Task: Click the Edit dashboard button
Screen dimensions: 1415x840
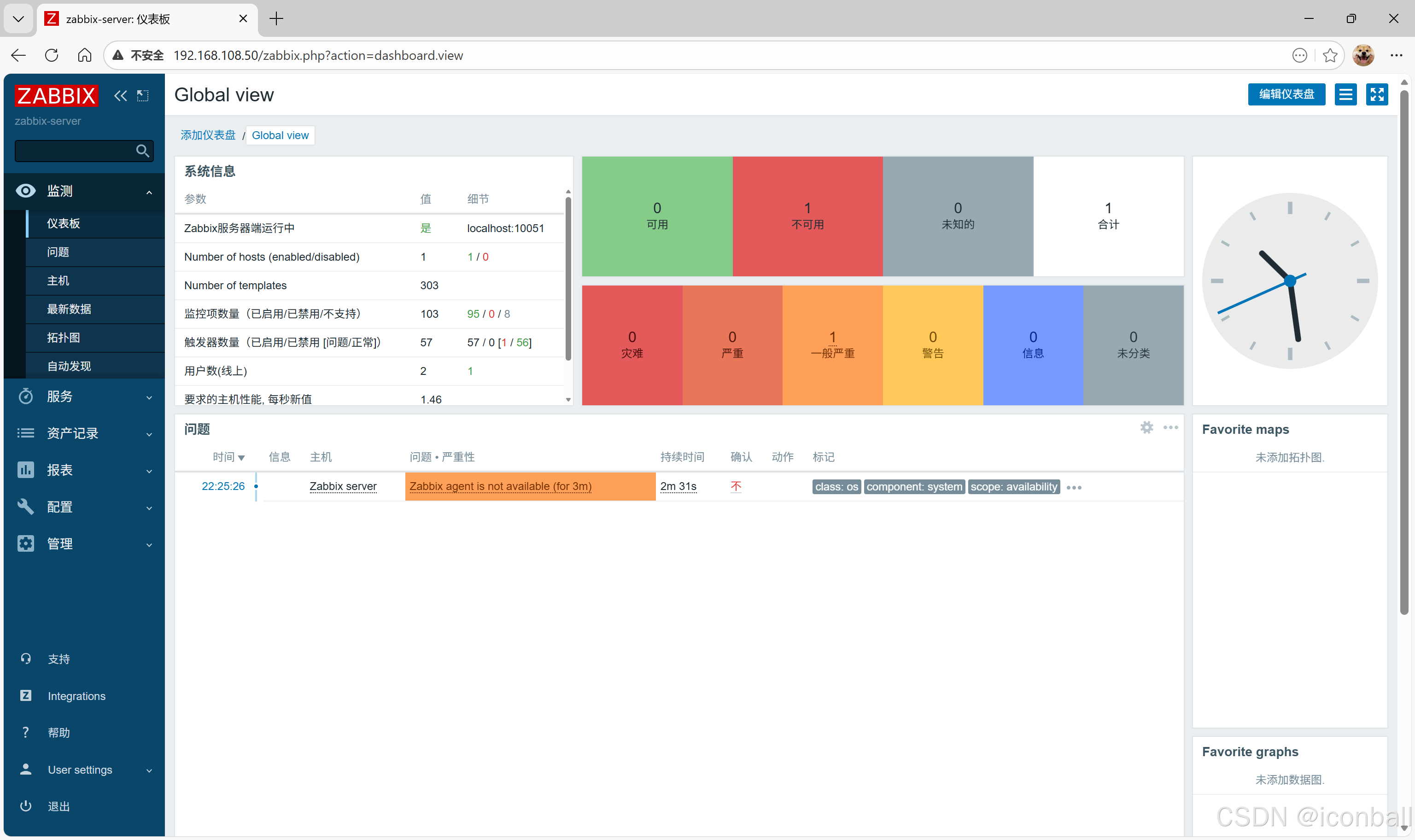Action: (x=1286, y=94)
